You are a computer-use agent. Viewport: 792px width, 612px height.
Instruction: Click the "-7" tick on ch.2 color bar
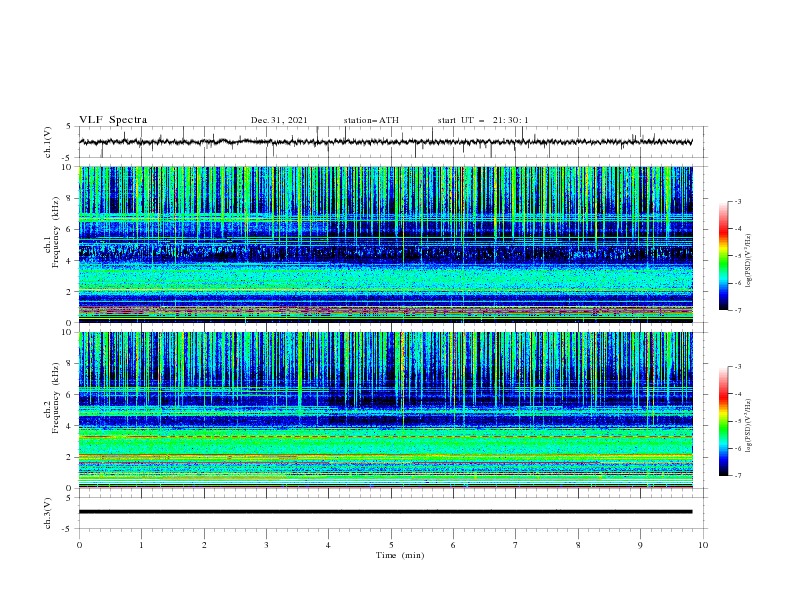point(737,476)
